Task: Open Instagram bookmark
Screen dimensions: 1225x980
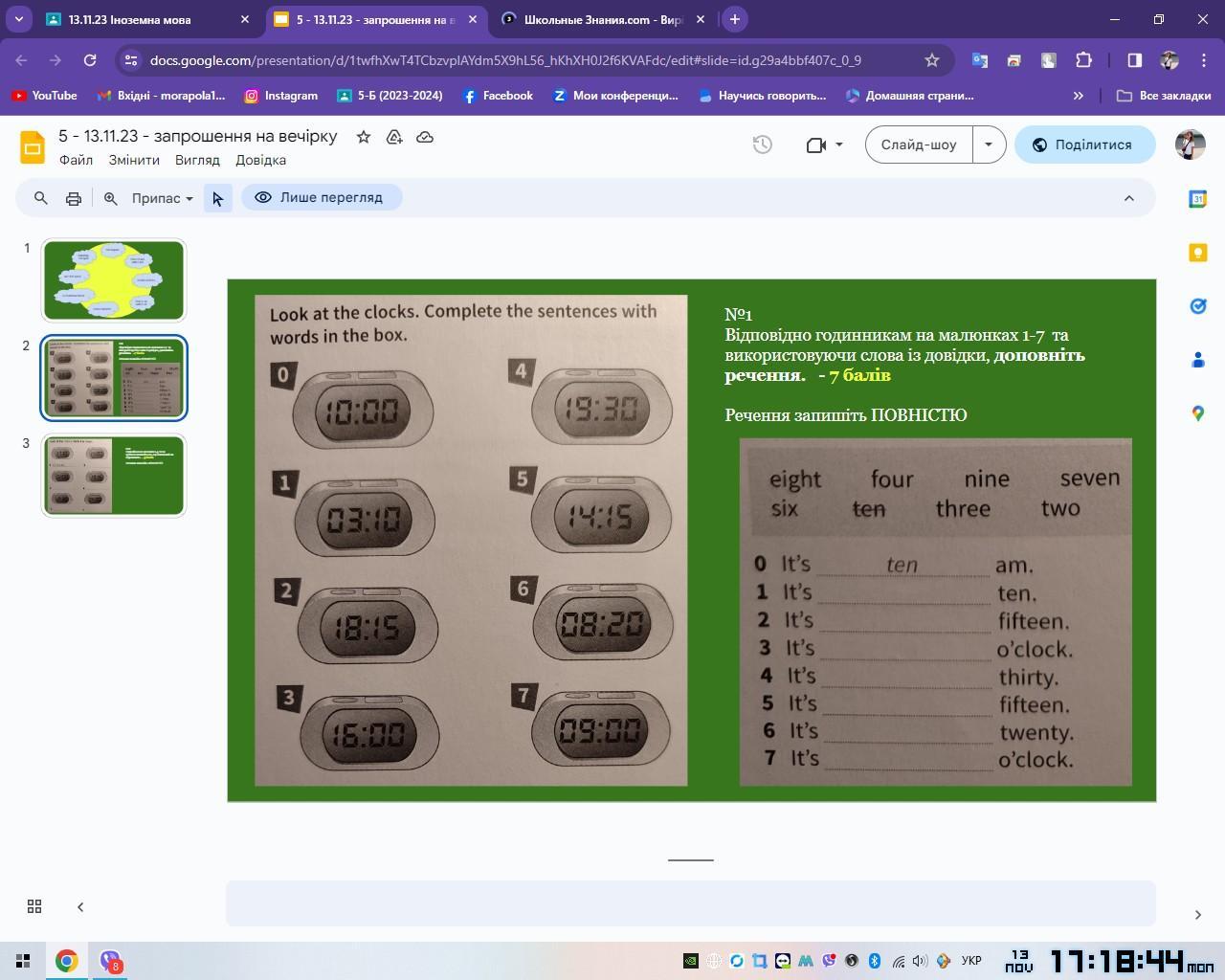Action: [281, 96]
